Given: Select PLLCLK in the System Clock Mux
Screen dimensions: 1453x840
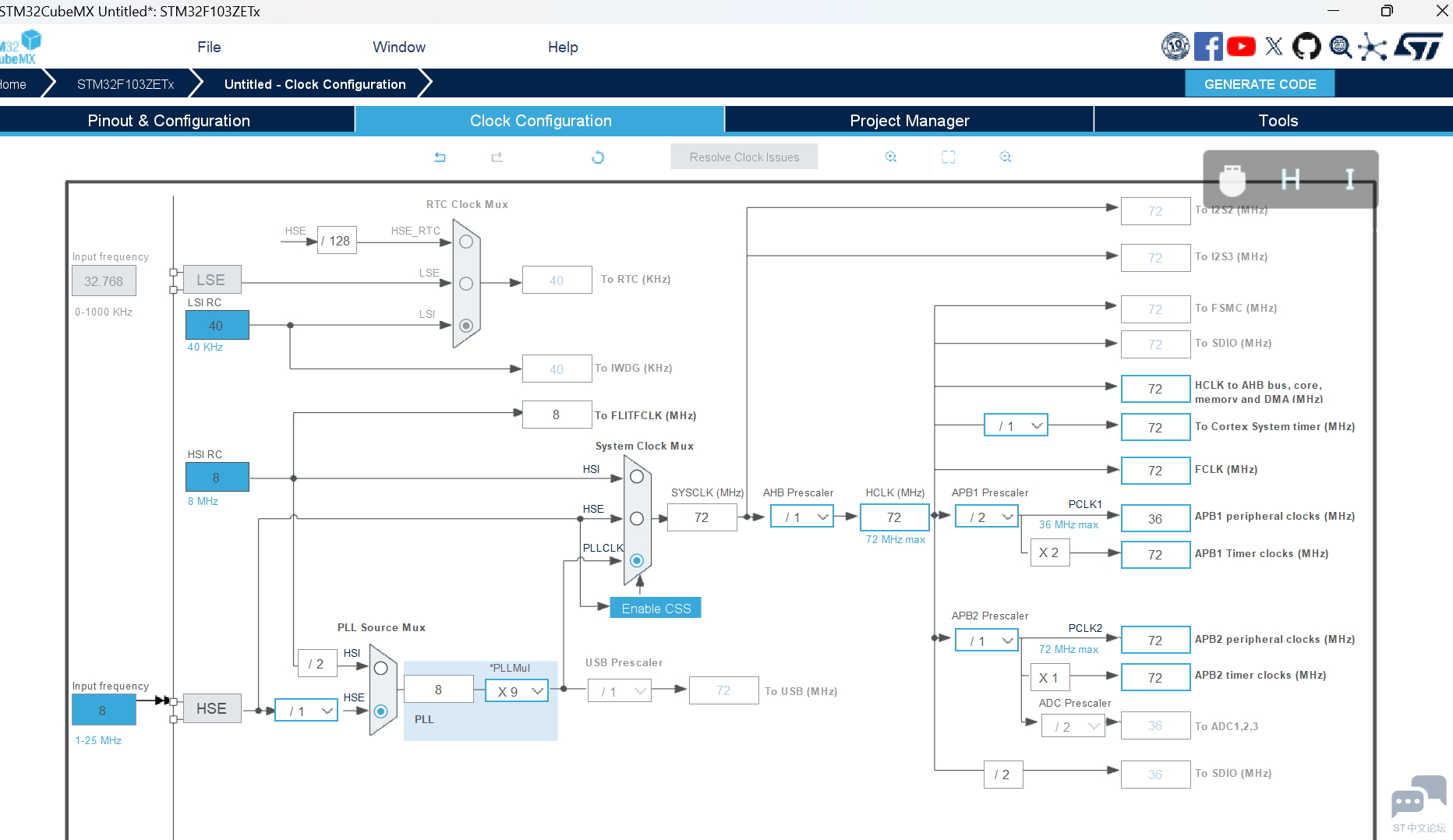Looking at the screenshot, I should coord(637,560).
